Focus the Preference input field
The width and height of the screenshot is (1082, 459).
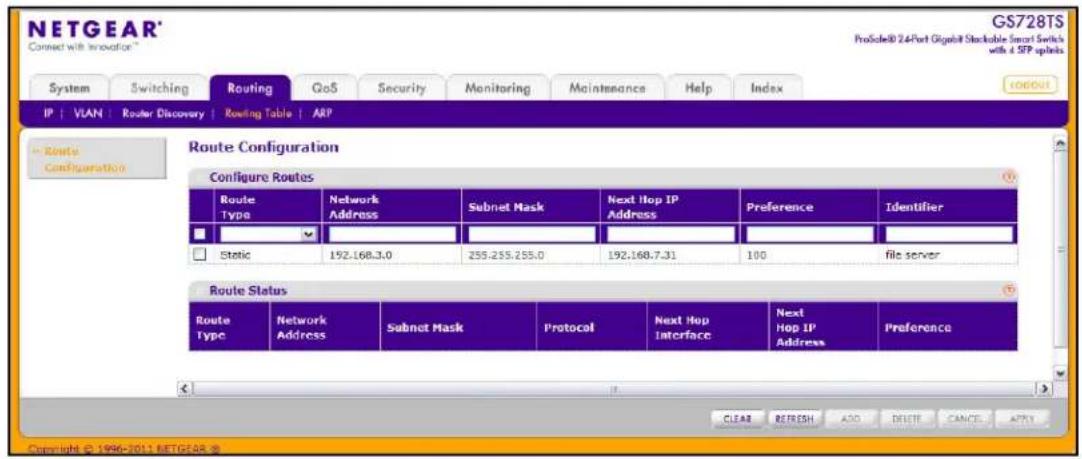pos(810,235)
